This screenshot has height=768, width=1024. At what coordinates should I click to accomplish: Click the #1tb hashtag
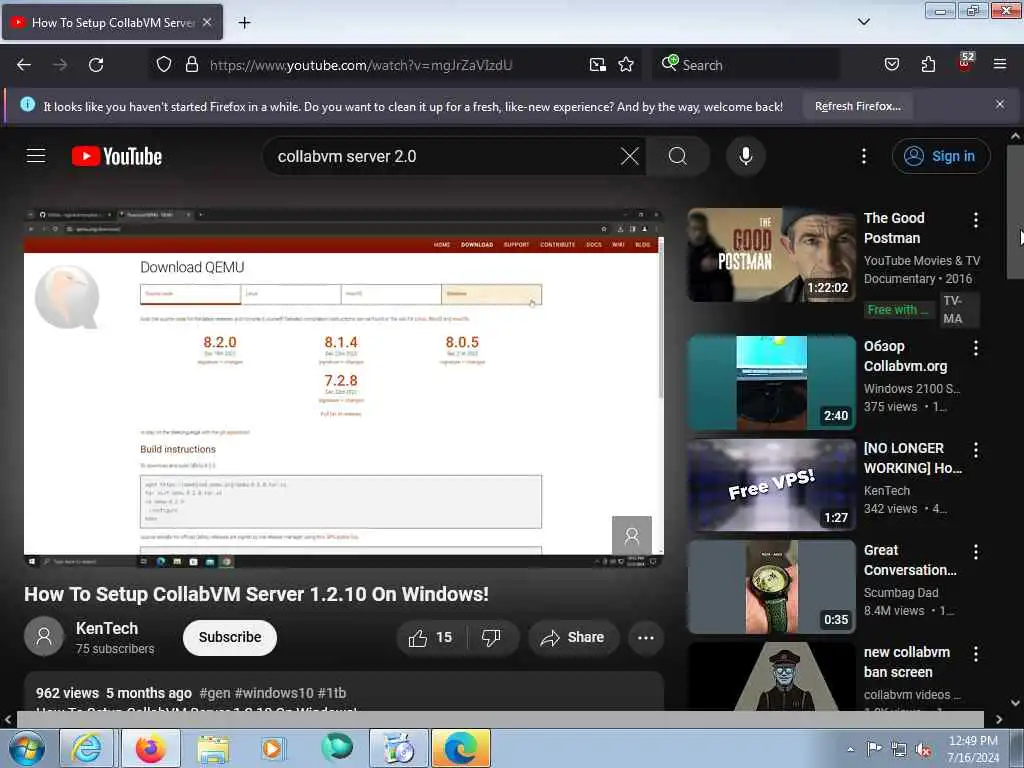[x=332, y=693]
